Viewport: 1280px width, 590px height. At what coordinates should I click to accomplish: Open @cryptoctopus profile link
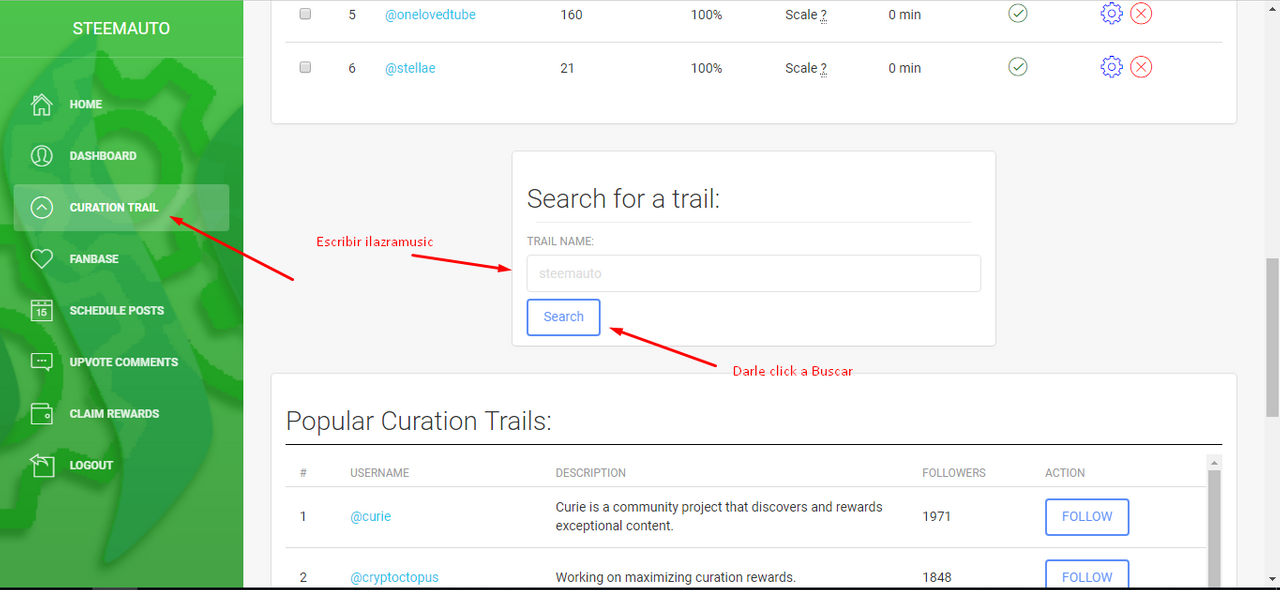(x=394, y=577)
